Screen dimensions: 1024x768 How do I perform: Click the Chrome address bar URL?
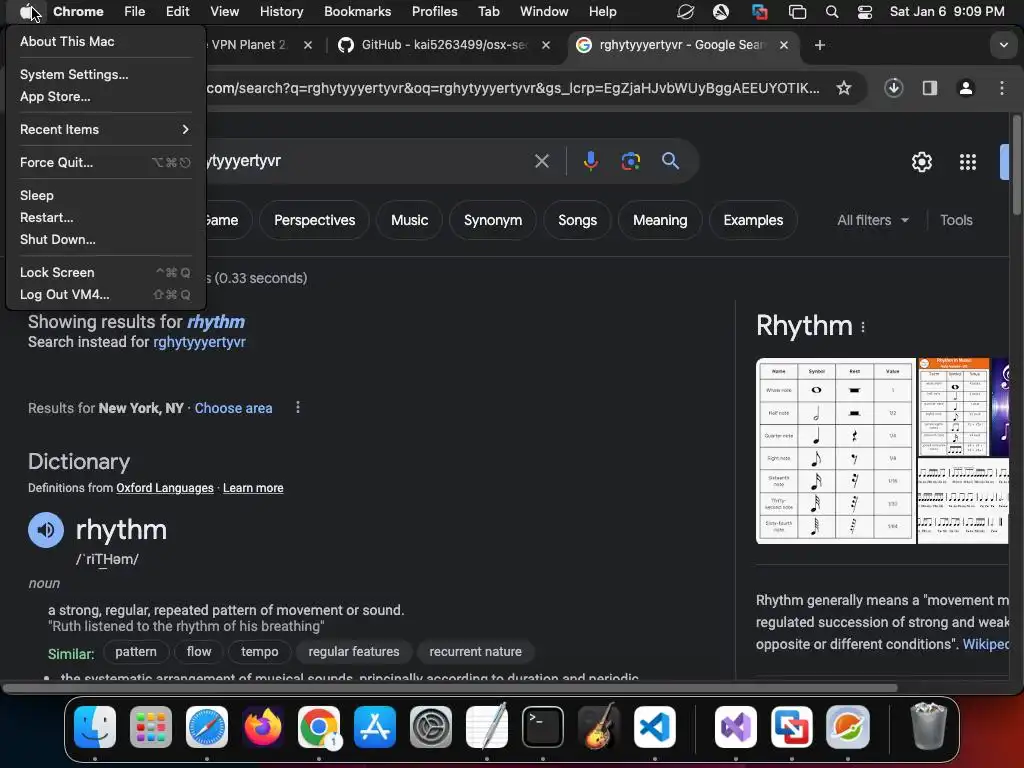pos(513,88)
